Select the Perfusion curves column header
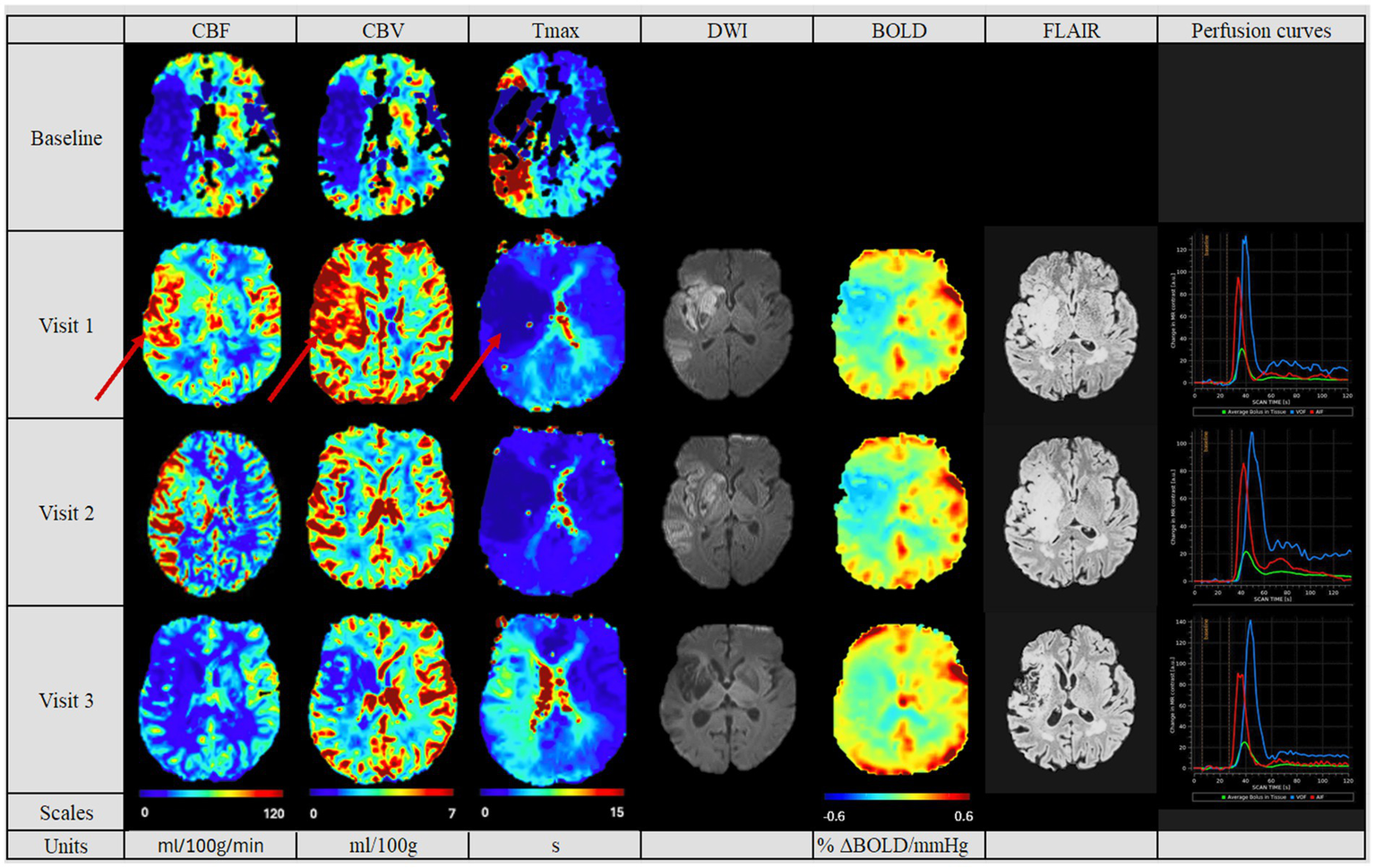 pyautogui.click(x=1260, y=30)
